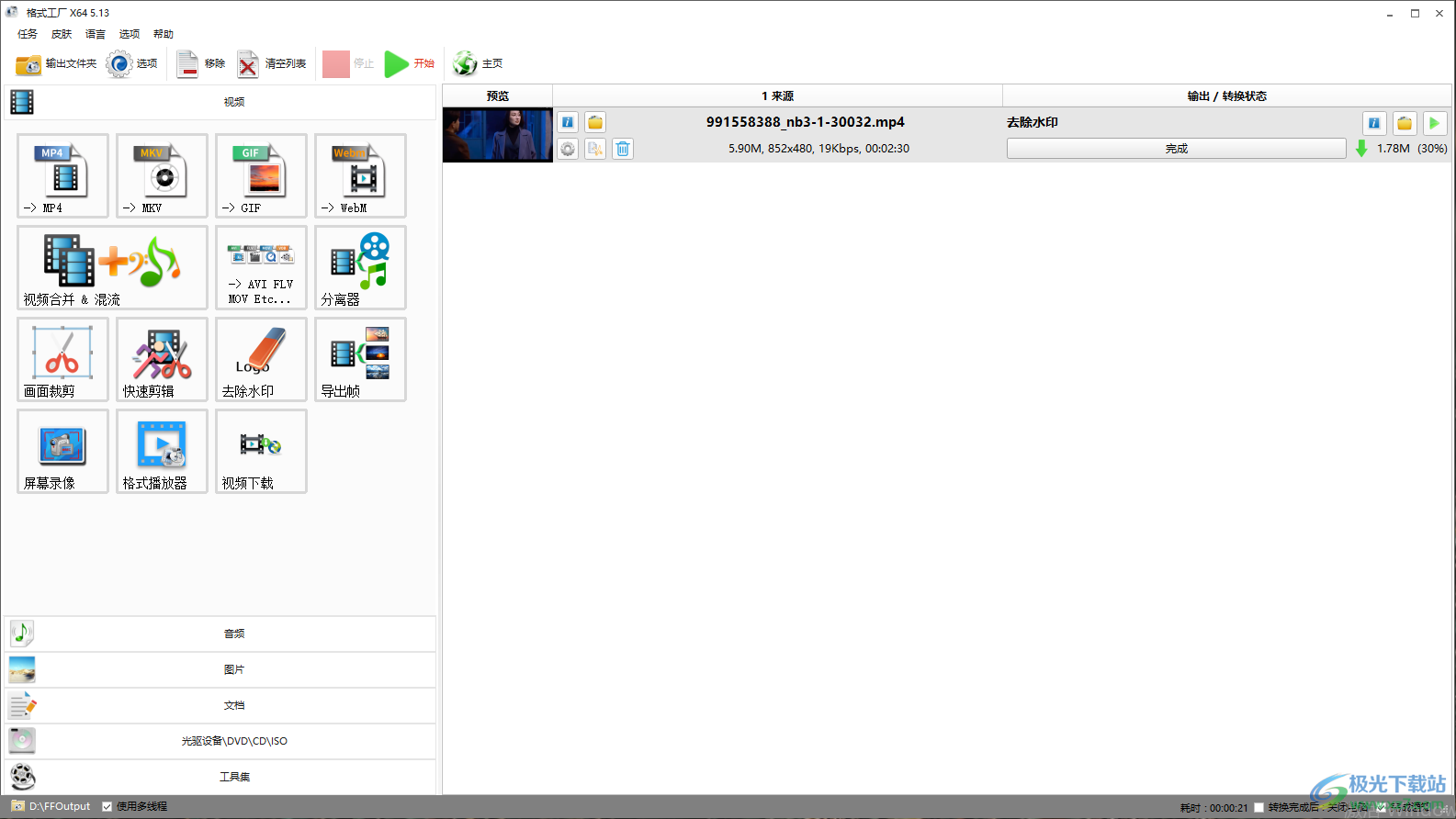This screenshot has height=819, width=1456.
Task: Open the source file folder icon
Action: 595,122
